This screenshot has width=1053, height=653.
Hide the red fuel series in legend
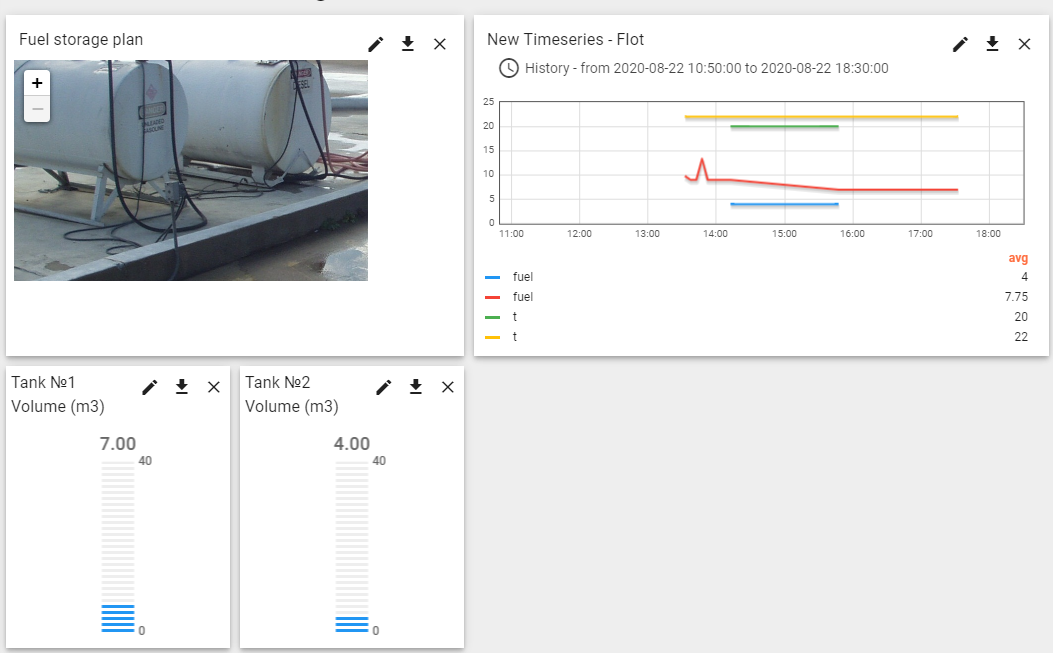522,297
